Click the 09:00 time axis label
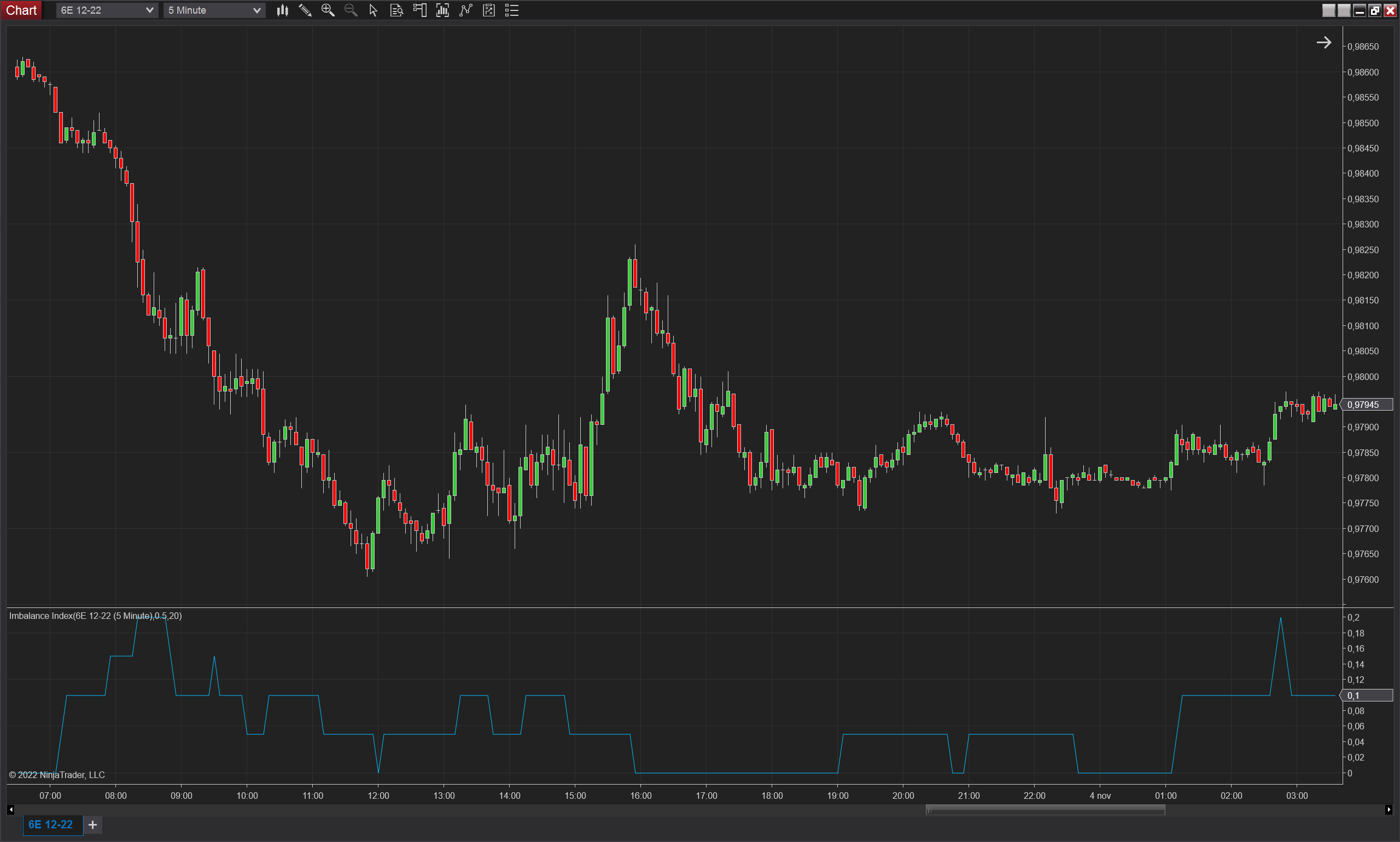Image resolution: width=1400 pixels, height=842 pixels. tap(182, 796)
